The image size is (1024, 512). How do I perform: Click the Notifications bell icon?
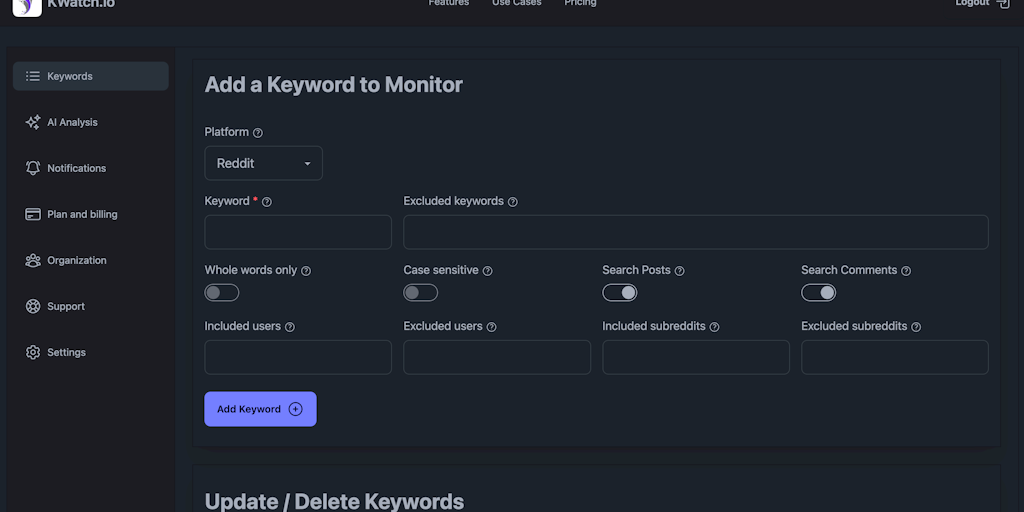[x=33, y=168]
